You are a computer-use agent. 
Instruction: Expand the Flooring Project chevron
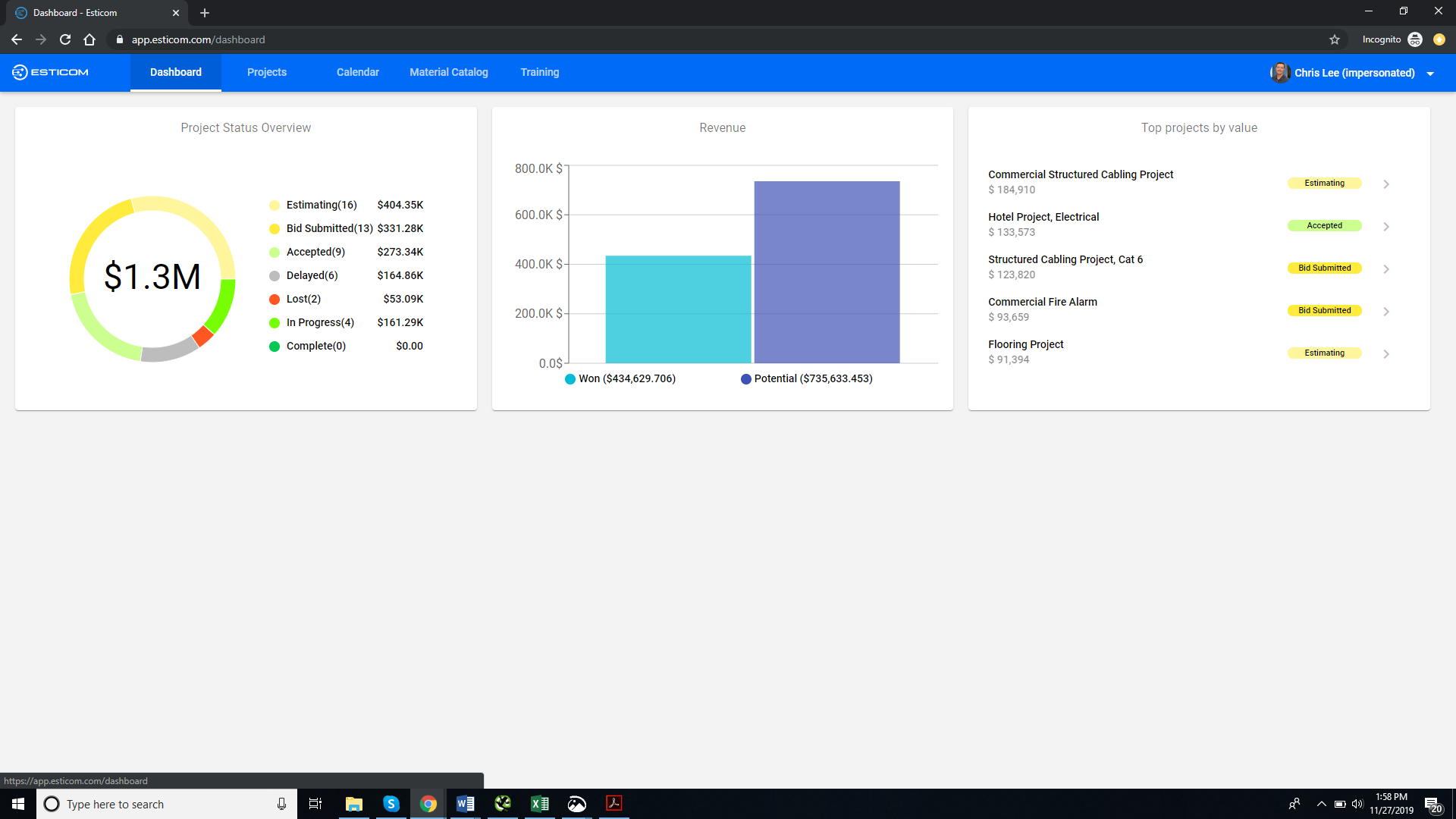1386,354
